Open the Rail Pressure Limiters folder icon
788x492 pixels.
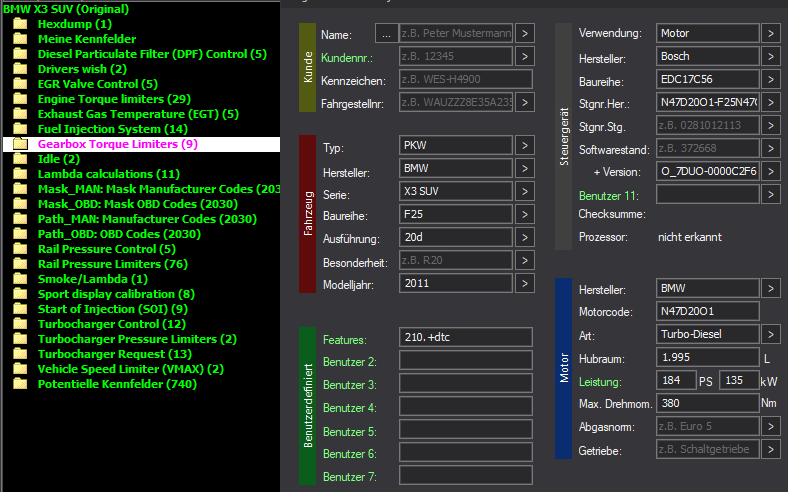(20, 264)
